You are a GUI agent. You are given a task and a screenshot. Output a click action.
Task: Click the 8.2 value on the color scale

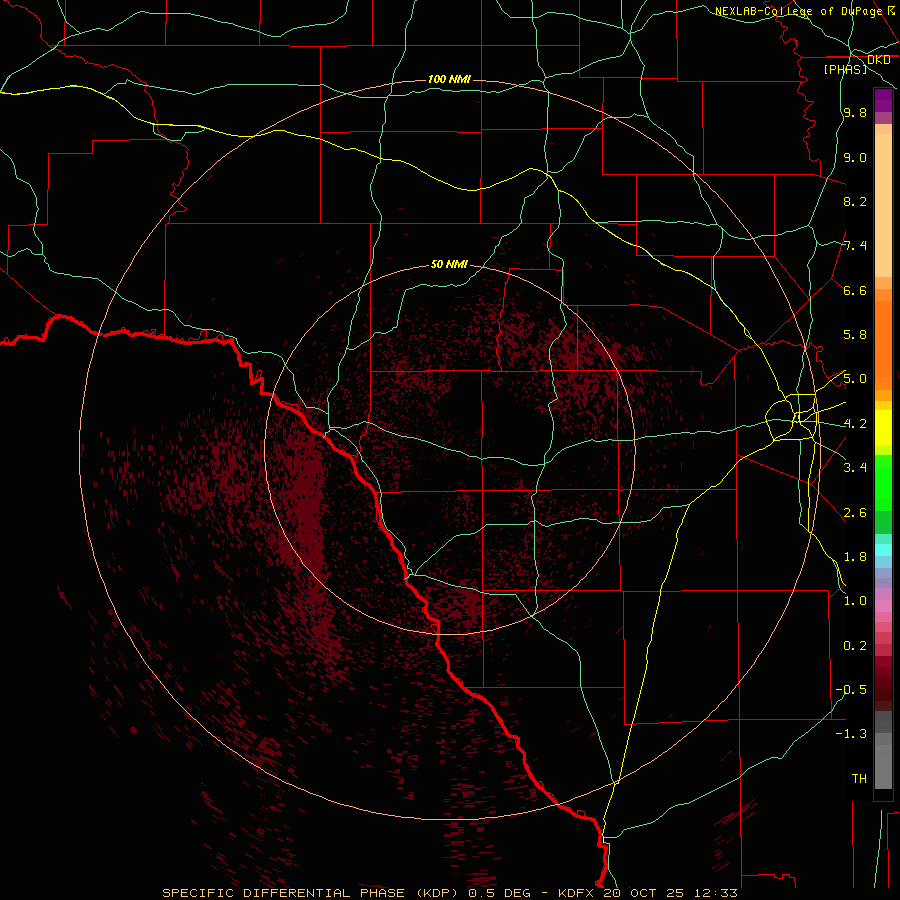(x=855, y=201)
